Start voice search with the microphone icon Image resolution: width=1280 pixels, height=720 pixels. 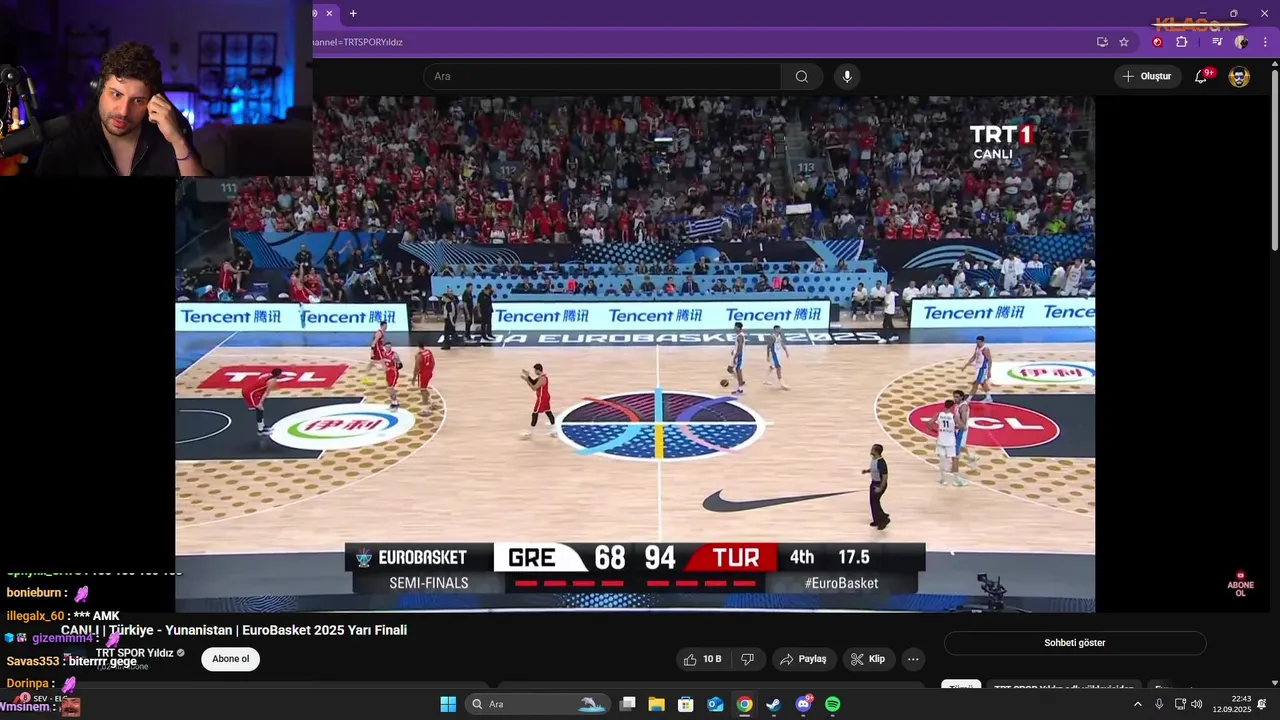click(x=847, y=76)
